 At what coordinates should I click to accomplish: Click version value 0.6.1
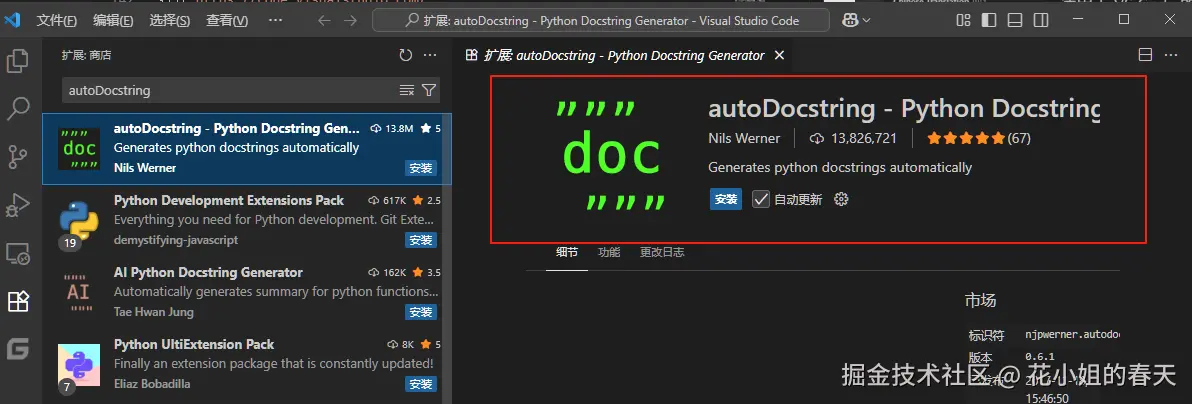pyautogui.click(x=1038, y=357)
